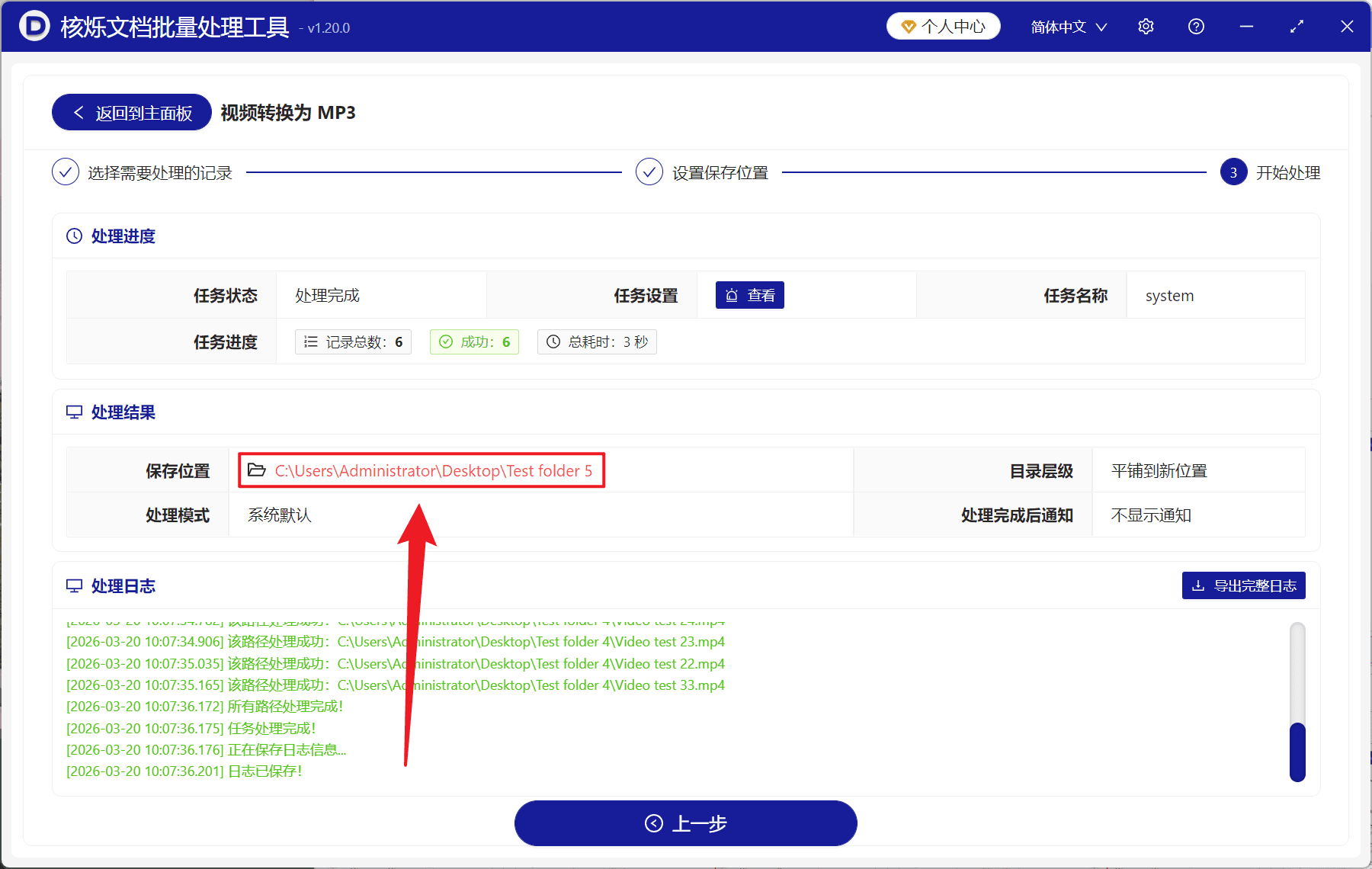
Task: Click the 查看 button for task settings
Action: click(750, 295)
